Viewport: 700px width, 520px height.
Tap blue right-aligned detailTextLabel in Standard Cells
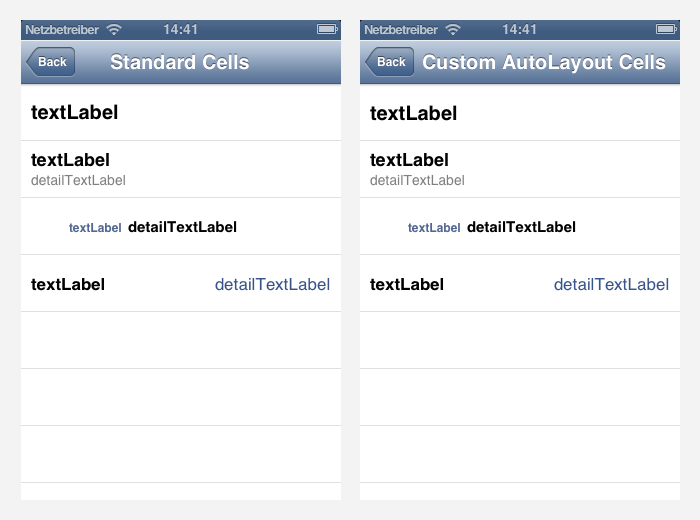click(x=272, y=285)
